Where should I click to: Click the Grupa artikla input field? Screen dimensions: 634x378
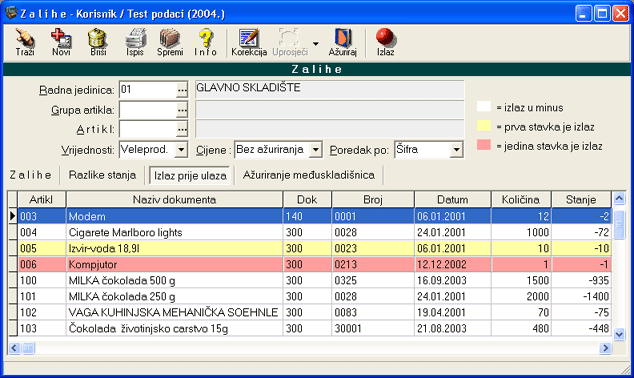pos(148,110)
